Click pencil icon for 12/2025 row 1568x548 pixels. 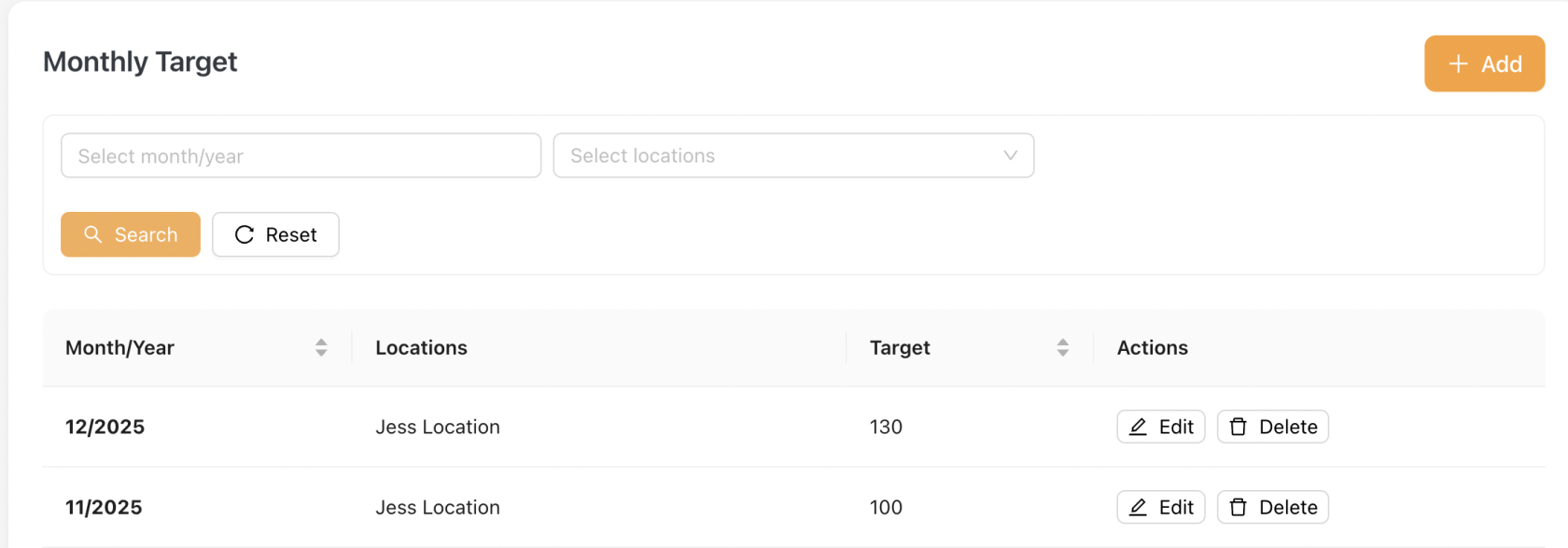(1138, 427)
